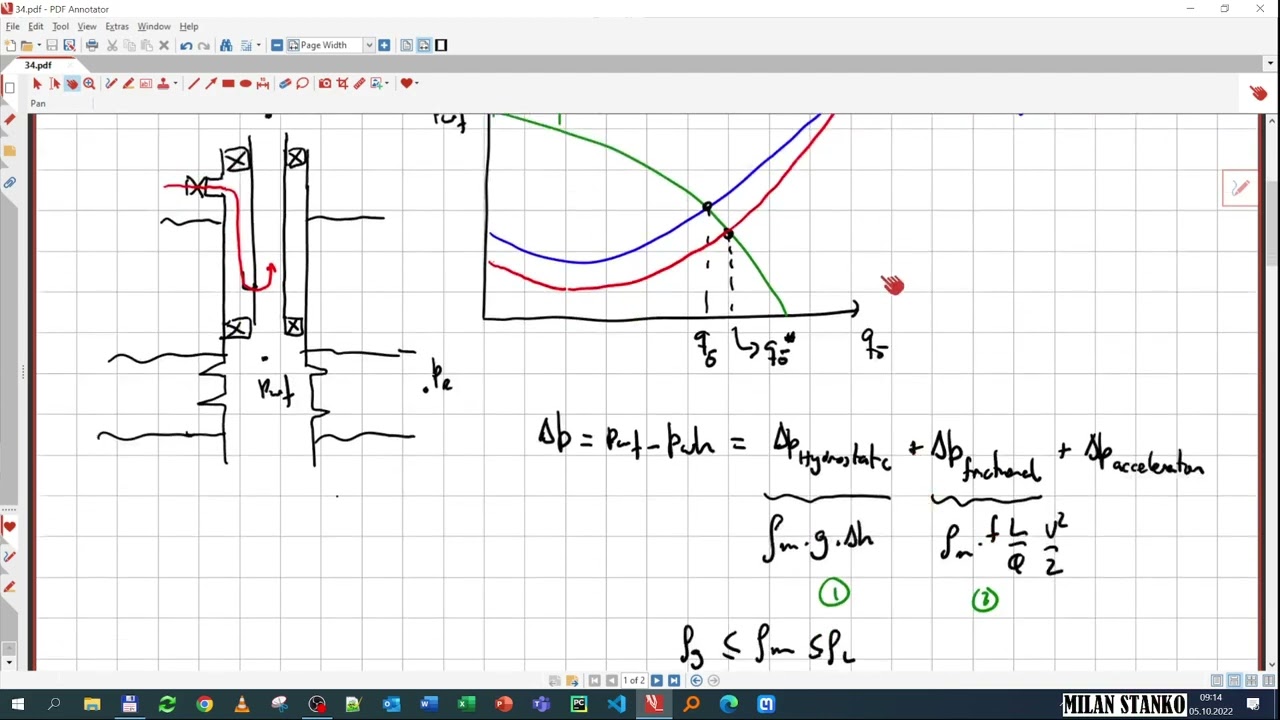Expand the Stamp tool dropdown arrow
The height and width of the screenshot is (720, 1280).
pos(175,83)
